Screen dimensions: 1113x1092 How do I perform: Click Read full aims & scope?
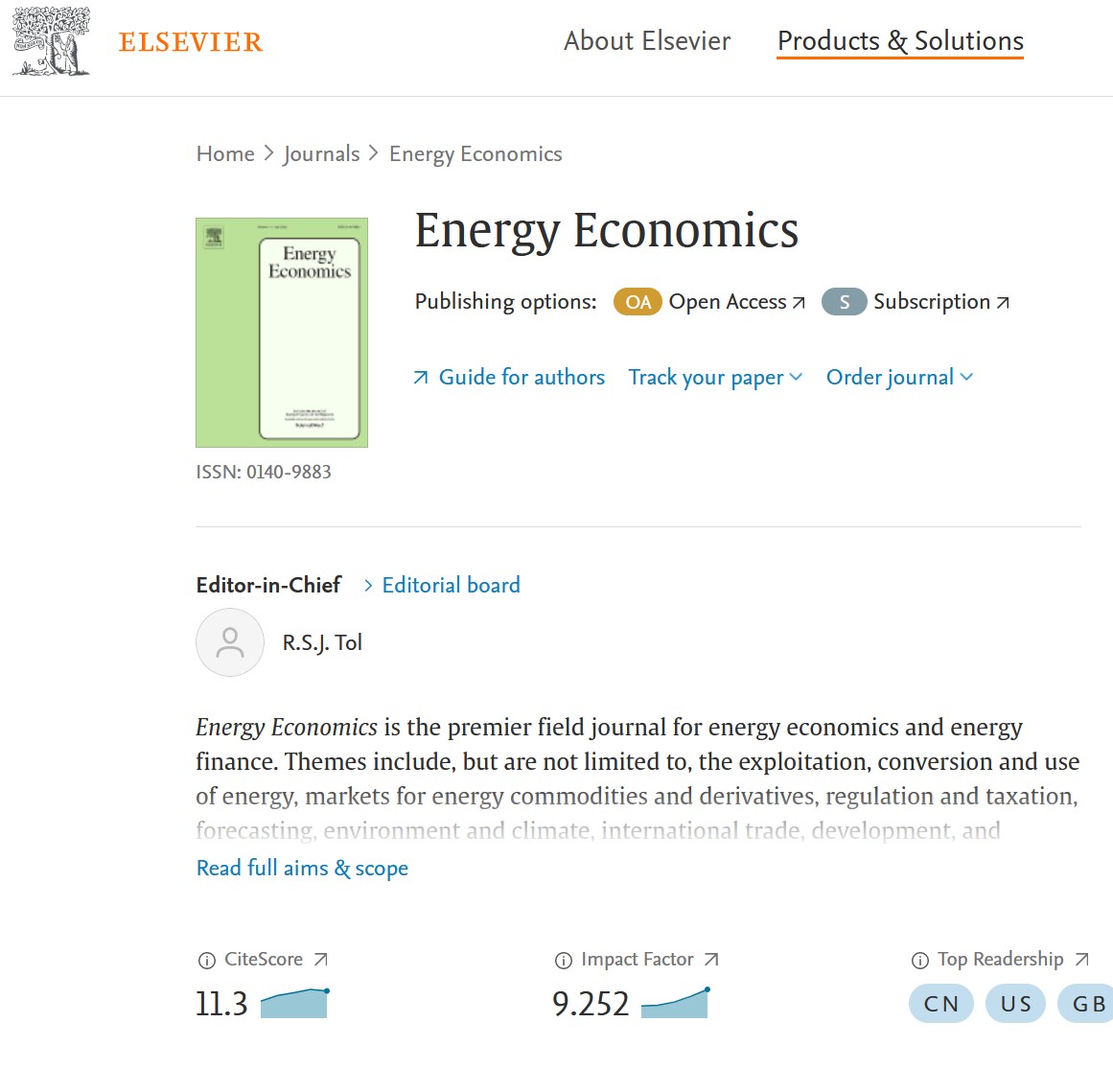tap(302, 868)
